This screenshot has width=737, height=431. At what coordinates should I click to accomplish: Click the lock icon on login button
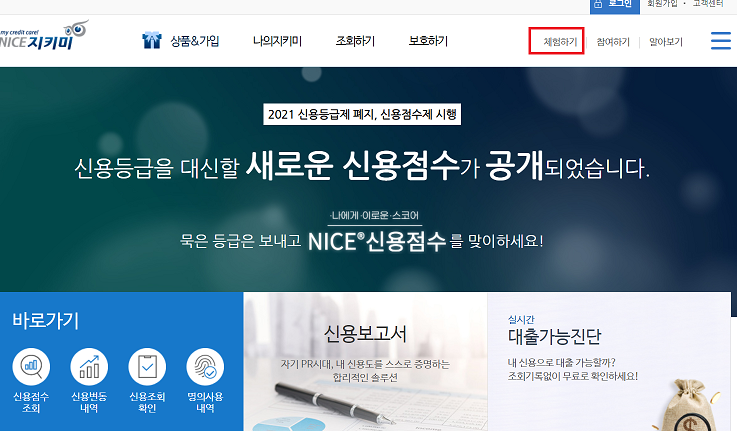pos(598,4)
